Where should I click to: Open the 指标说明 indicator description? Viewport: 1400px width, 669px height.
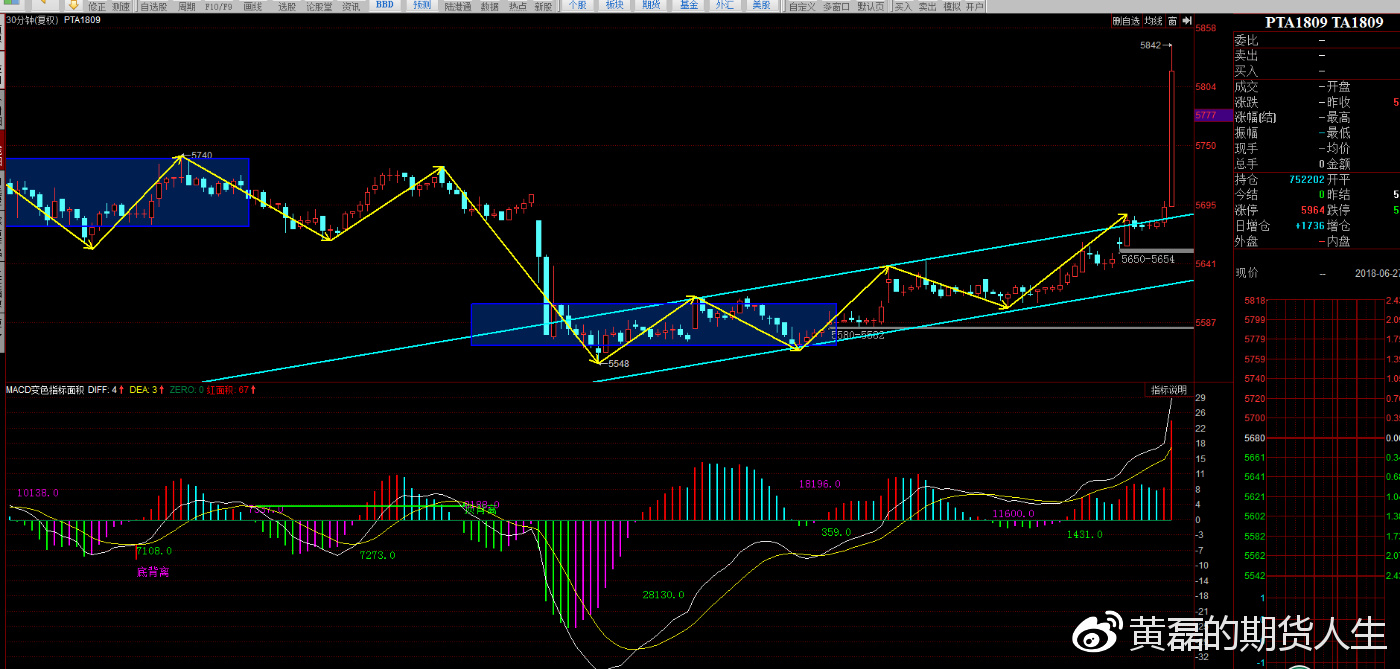(1168, 390)
